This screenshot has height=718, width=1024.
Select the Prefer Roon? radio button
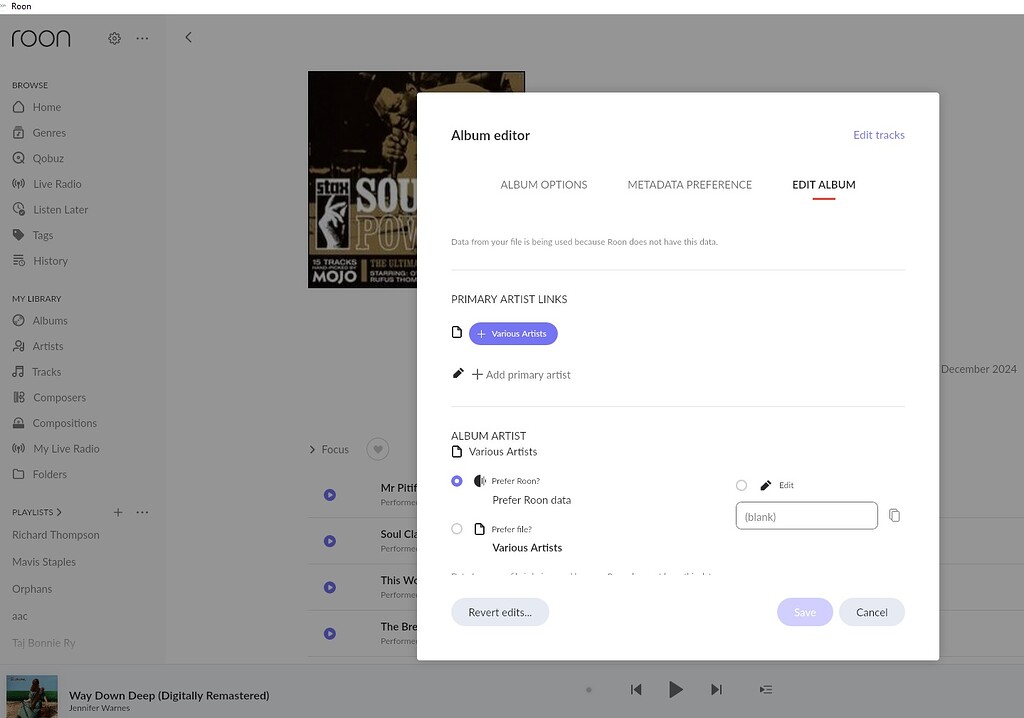click(457, 481)
